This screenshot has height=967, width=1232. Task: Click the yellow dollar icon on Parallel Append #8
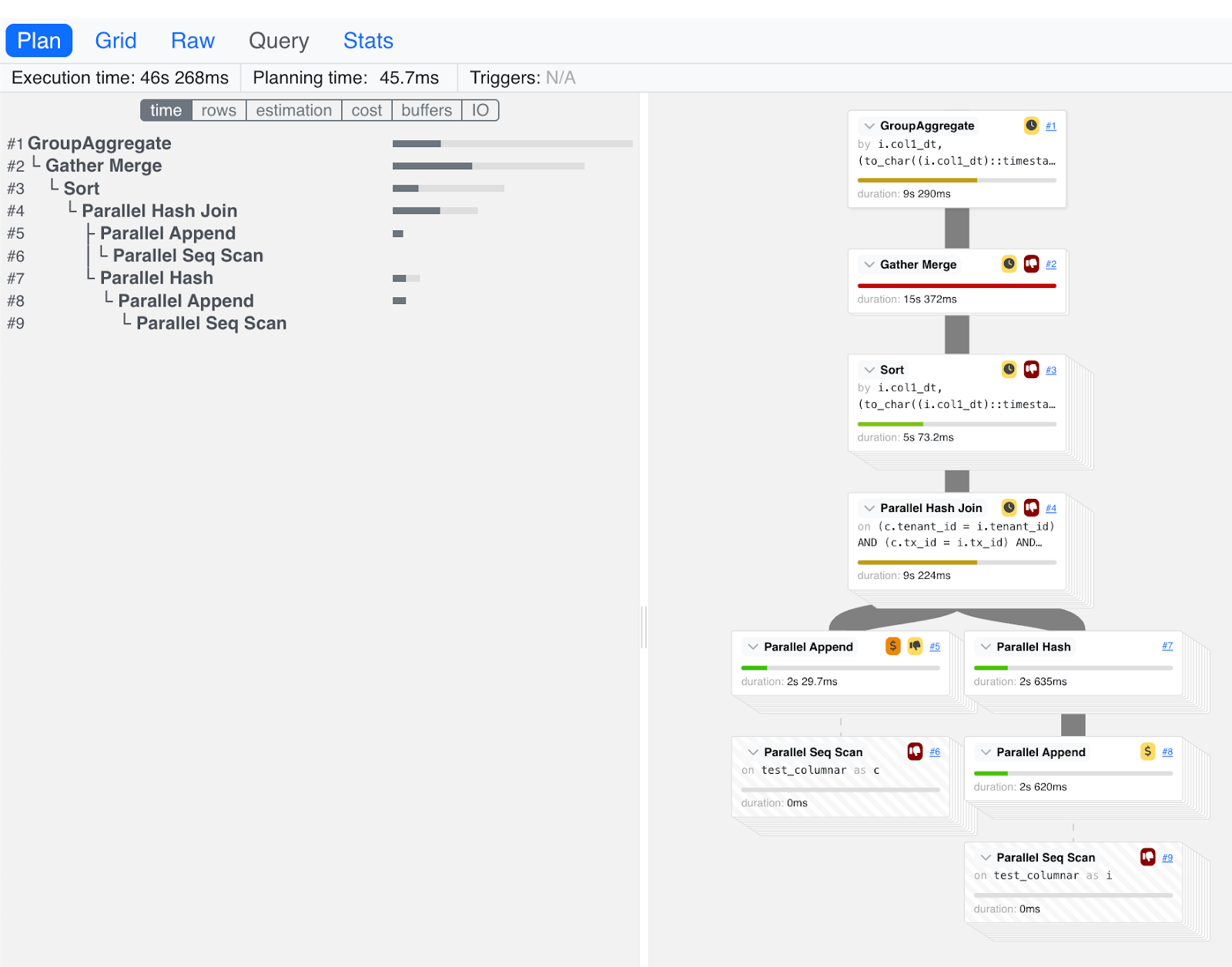(x=1147, y=752)
